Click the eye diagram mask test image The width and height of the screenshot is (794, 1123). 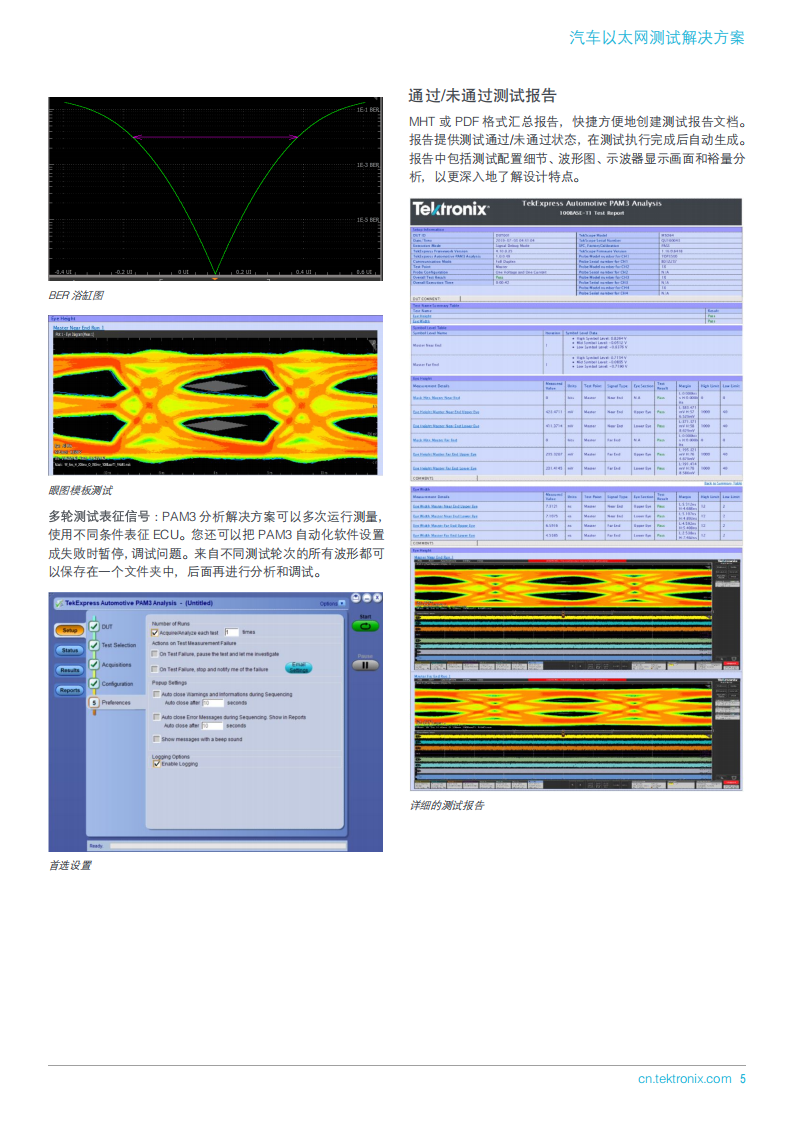(x=216, y=395)
